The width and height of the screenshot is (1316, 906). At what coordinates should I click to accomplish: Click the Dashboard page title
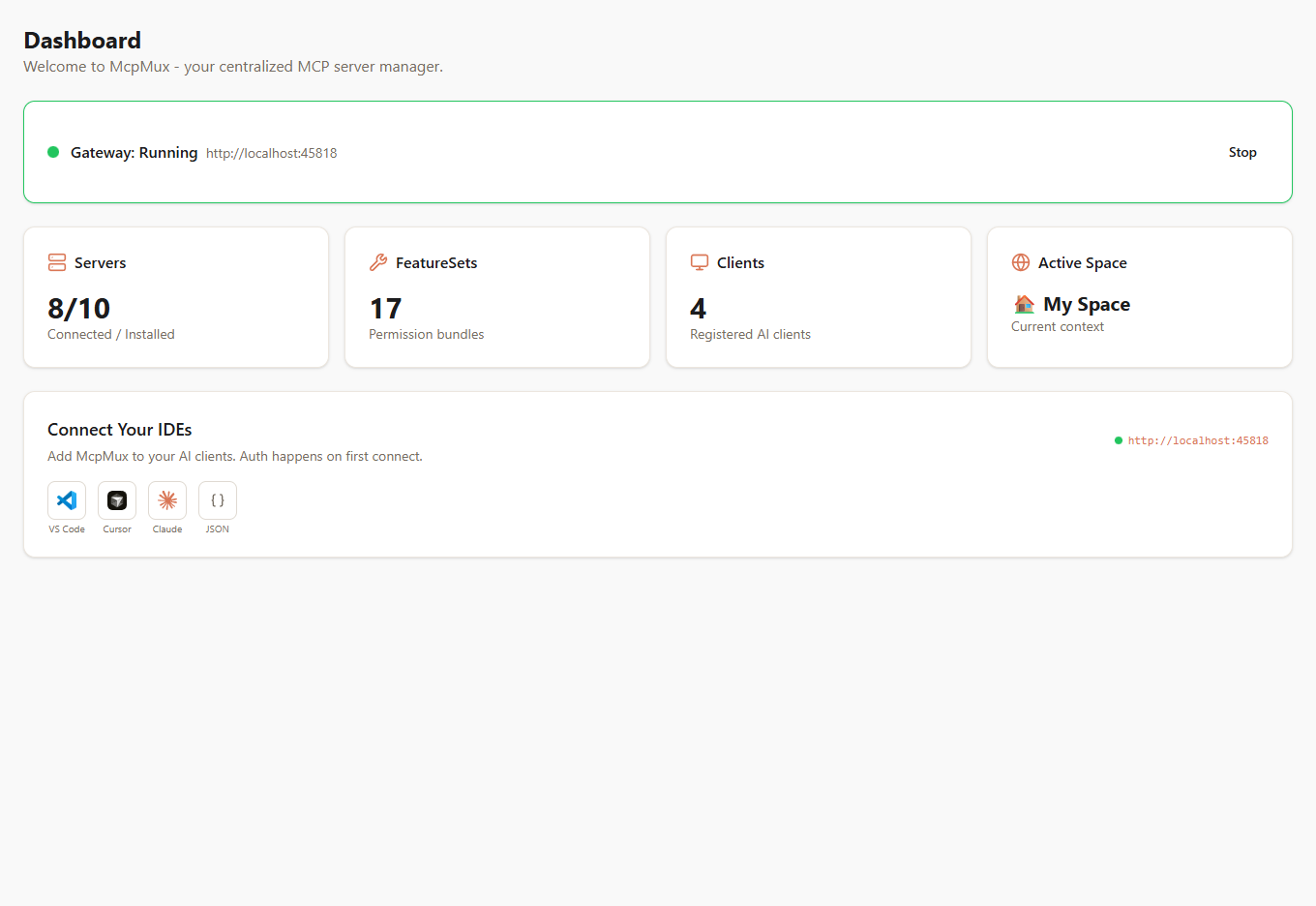(x=82, y=41)
